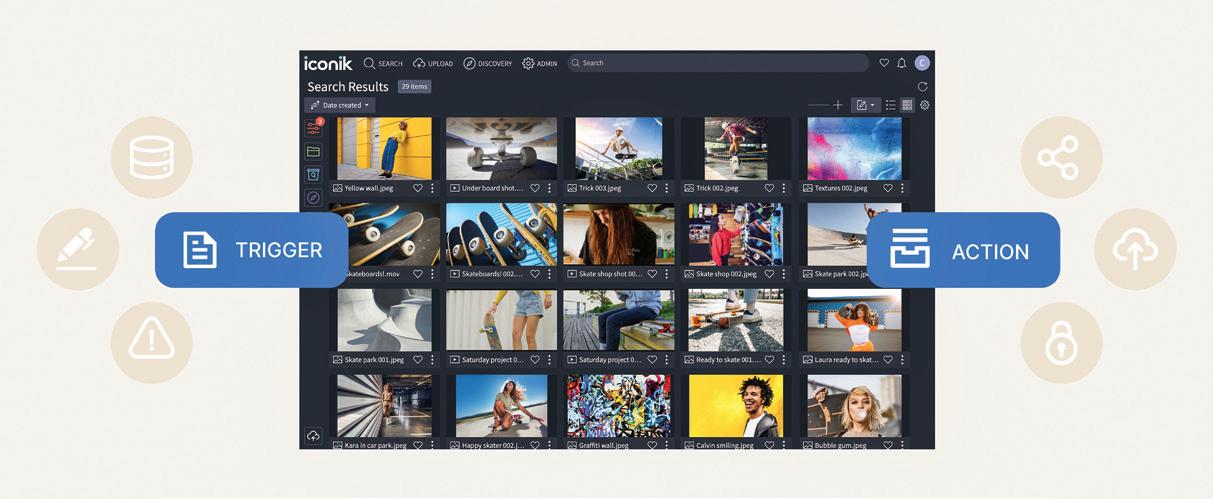Click the image type icon beside Yellow wall.jpeg

338,188
